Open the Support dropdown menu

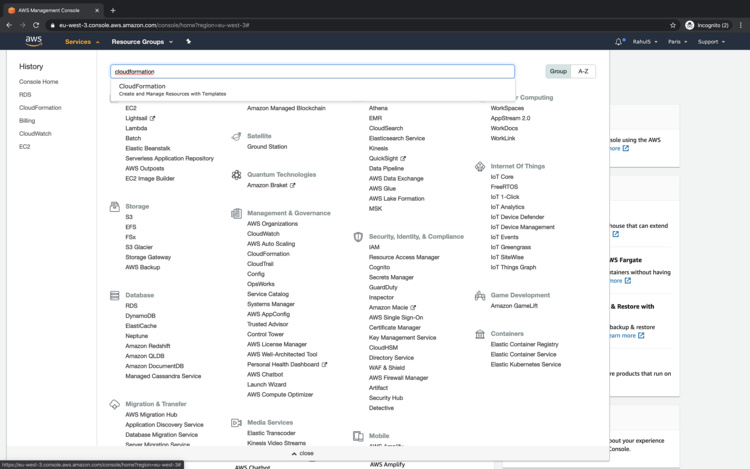click(711, 42)
